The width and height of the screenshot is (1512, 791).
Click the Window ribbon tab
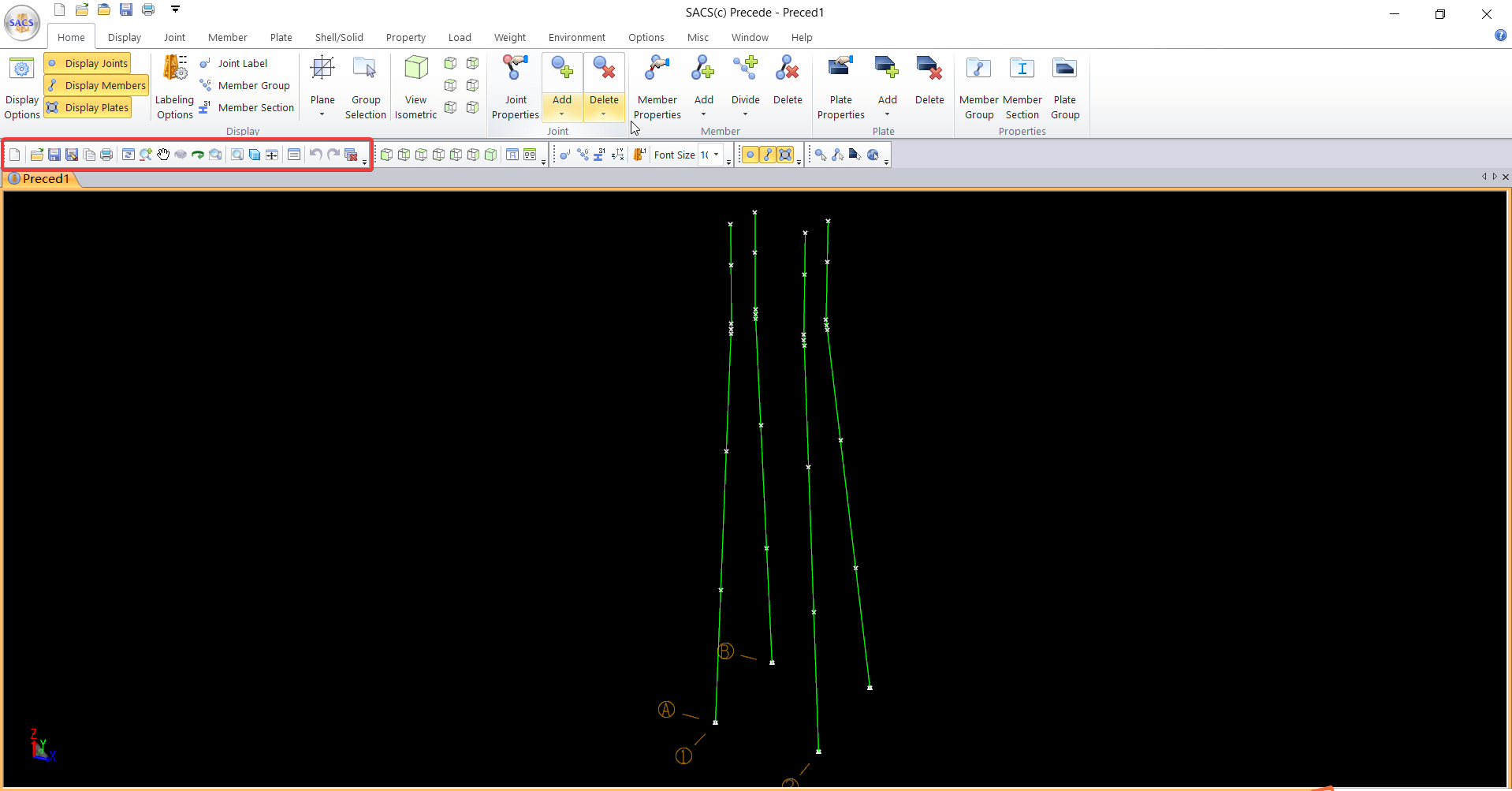coord(750,37)
